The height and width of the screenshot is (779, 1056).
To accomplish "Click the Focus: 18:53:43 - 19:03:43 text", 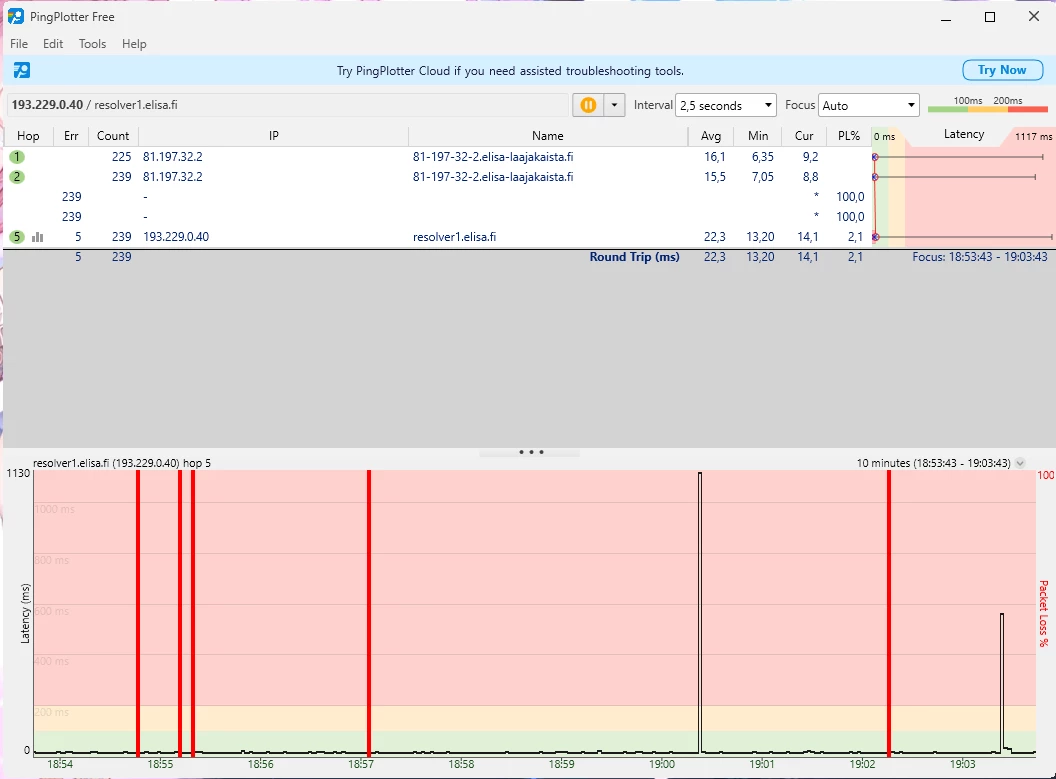I will pos(980,257).
